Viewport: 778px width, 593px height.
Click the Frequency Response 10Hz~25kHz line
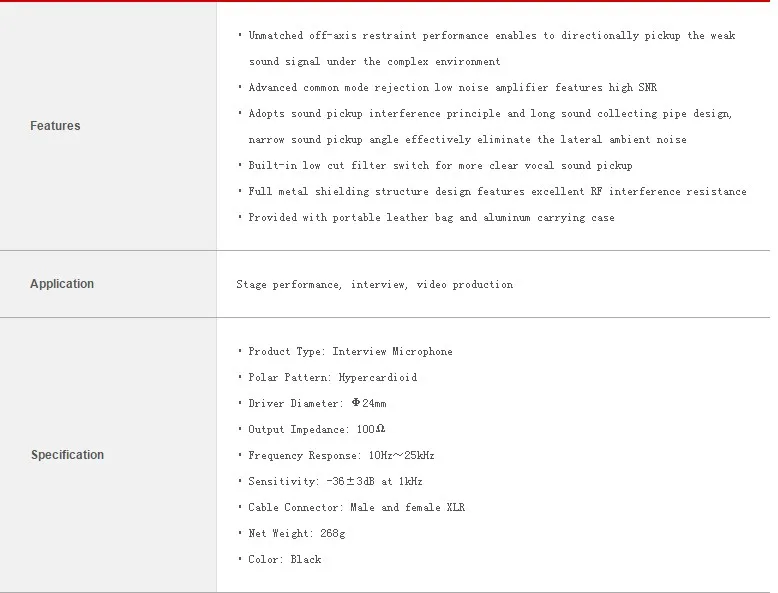click(341, 456)
